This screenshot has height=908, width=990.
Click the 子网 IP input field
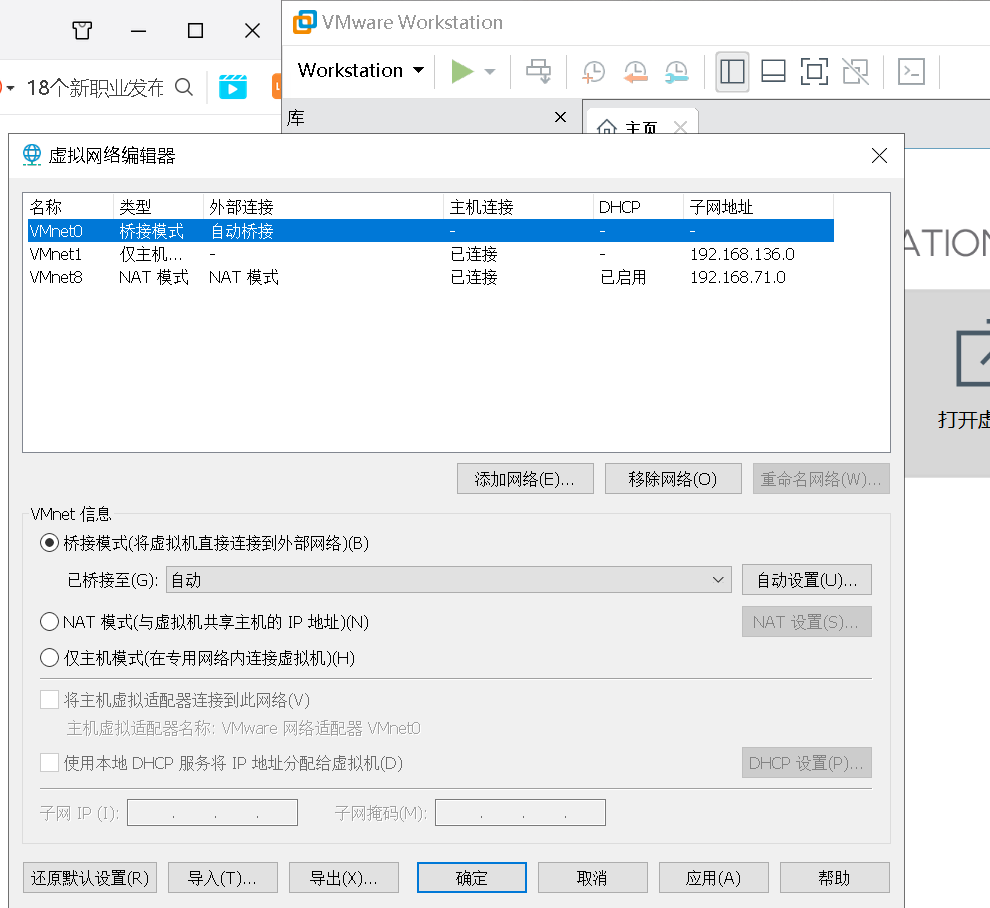coord(212,813)
